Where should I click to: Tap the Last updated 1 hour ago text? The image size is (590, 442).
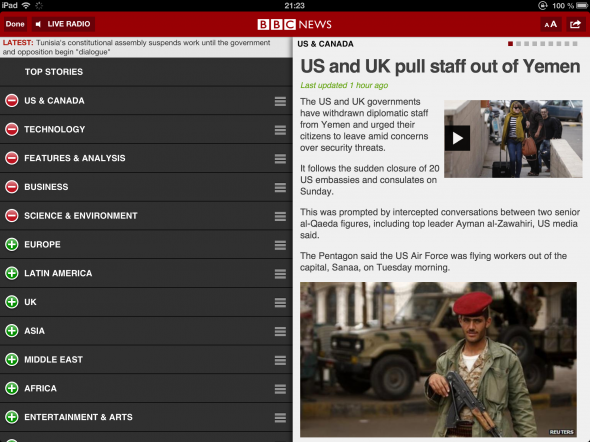tap(344, 85)
